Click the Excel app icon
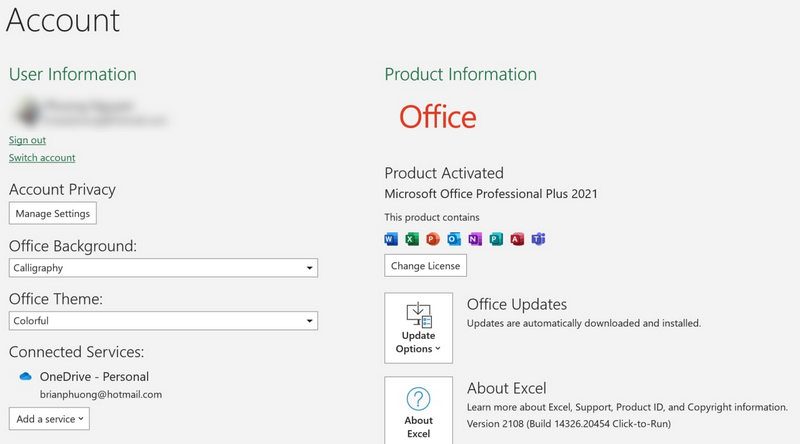The width and height of the screenshot is (800, 444). (412, 239)
